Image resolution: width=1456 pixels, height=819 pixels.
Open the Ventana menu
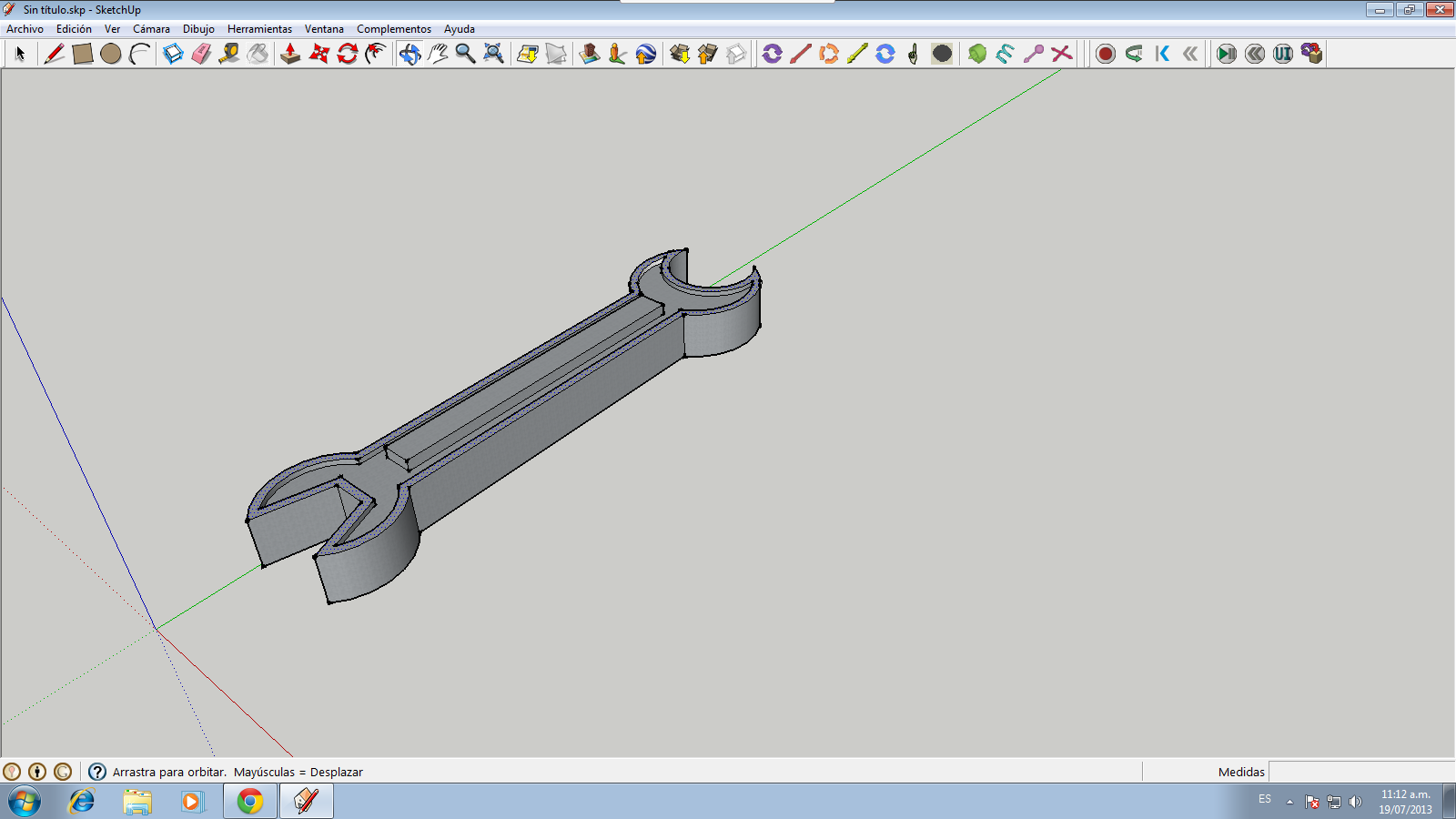(324, 29)
